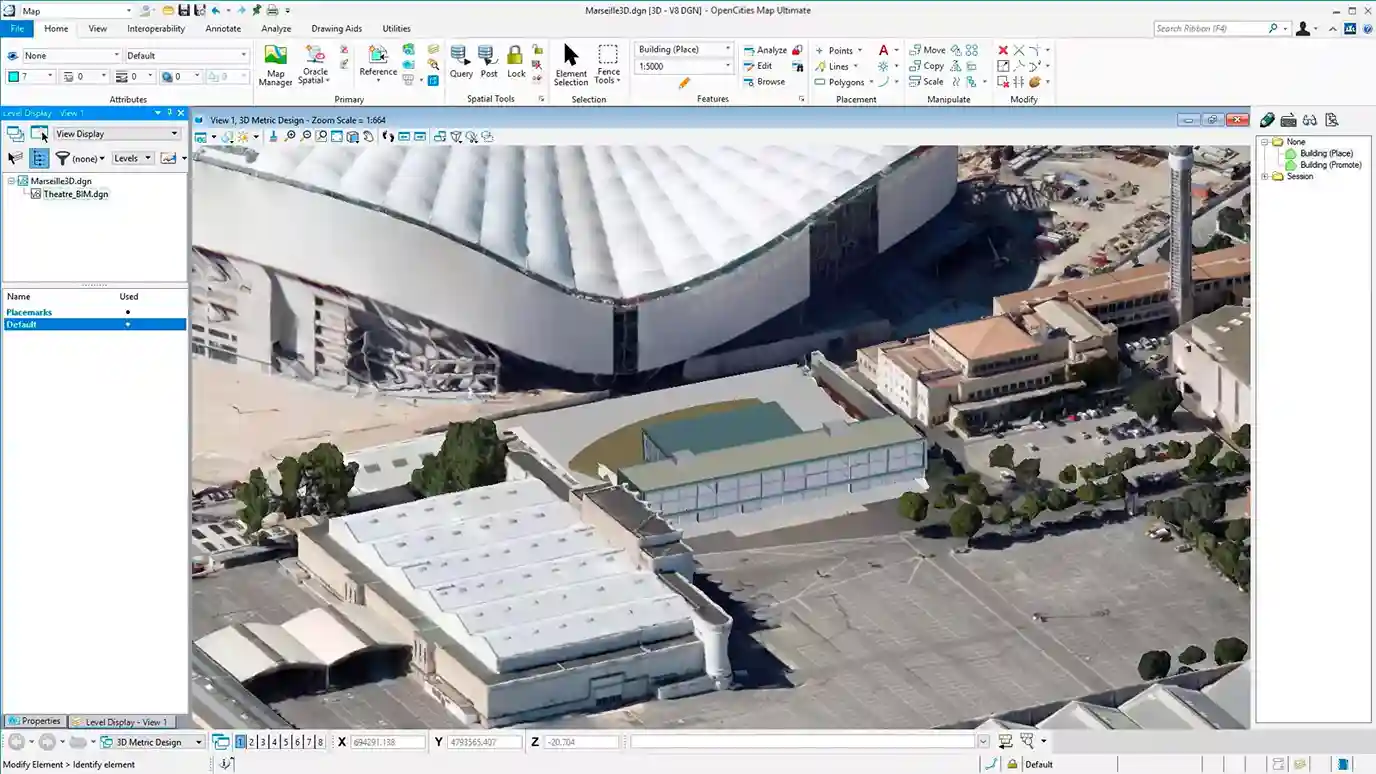Click the Post database icon
This screenshot has width=1376, height=774.
coord(488,62)
